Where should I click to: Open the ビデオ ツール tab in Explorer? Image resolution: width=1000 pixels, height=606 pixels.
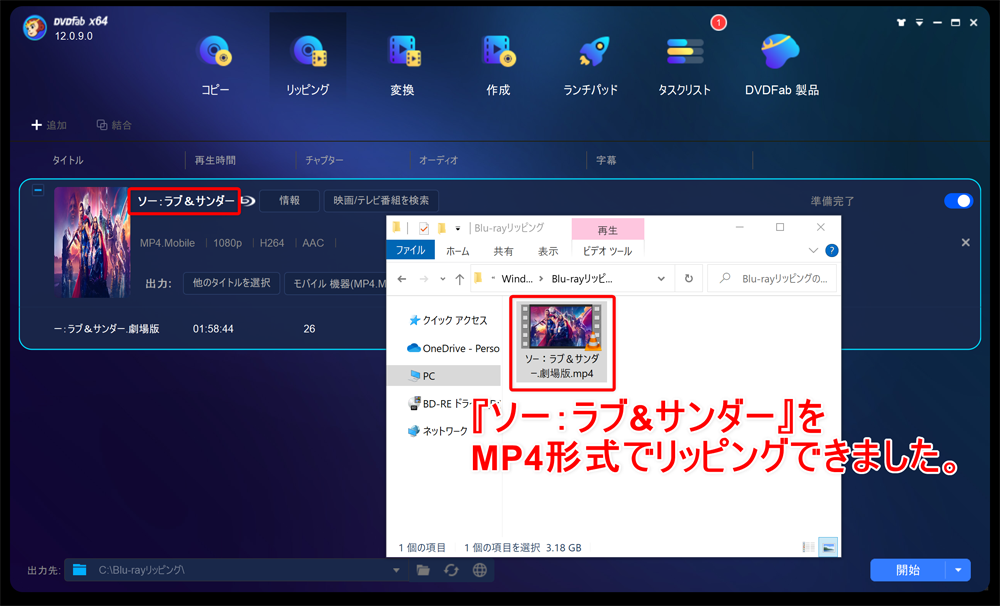coord(607,251)
